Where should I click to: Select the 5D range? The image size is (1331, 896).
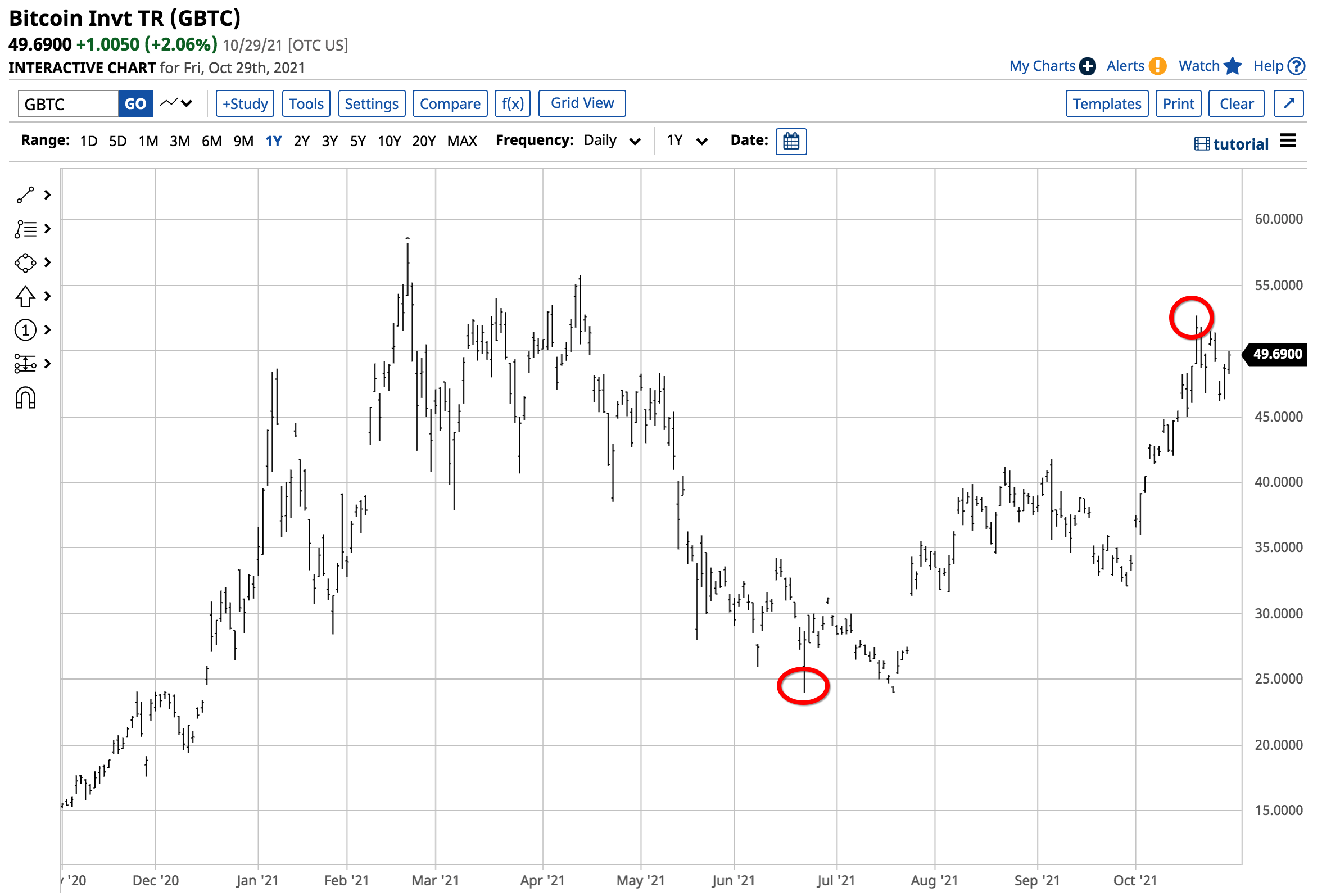[117, 141]
